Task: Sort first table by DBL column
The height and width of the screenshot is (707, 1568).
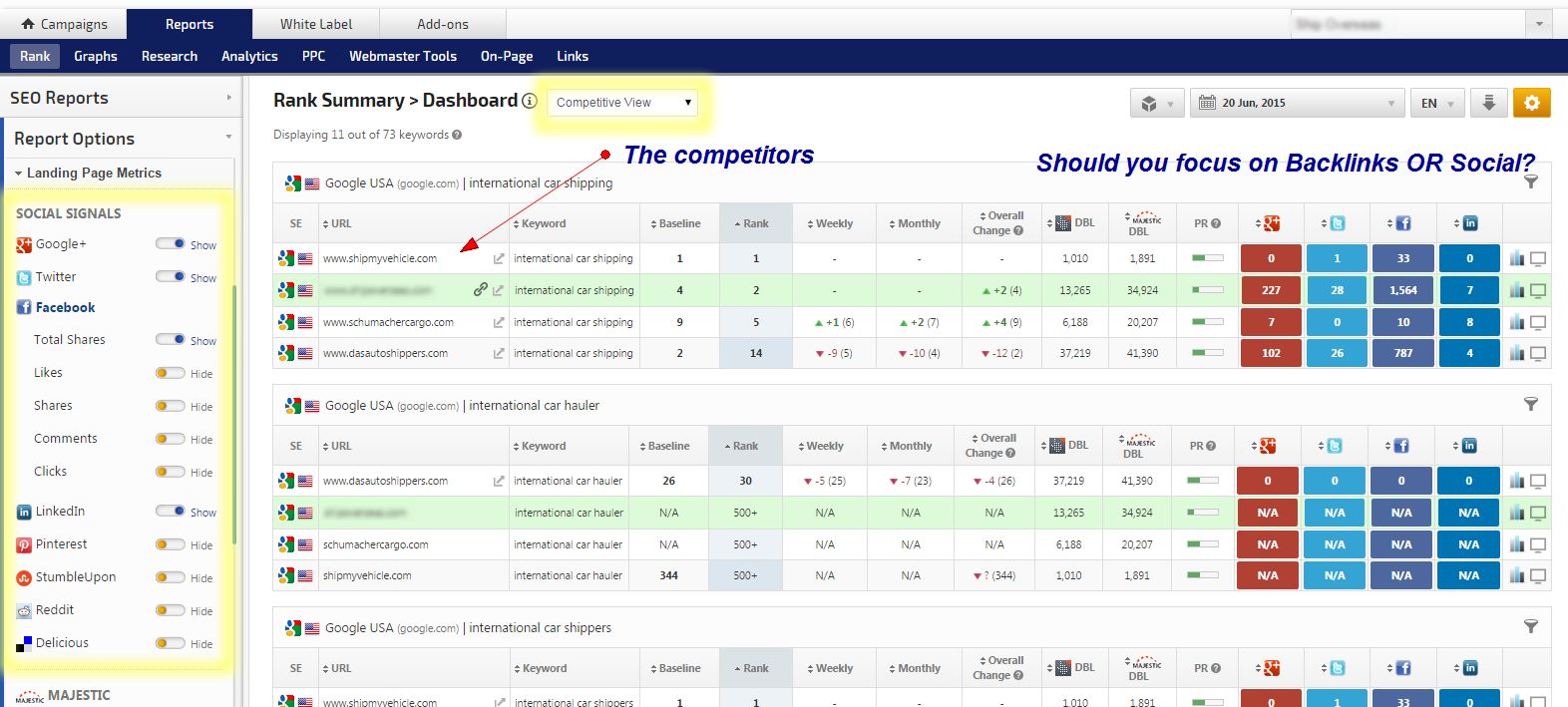Action: 1072,223
